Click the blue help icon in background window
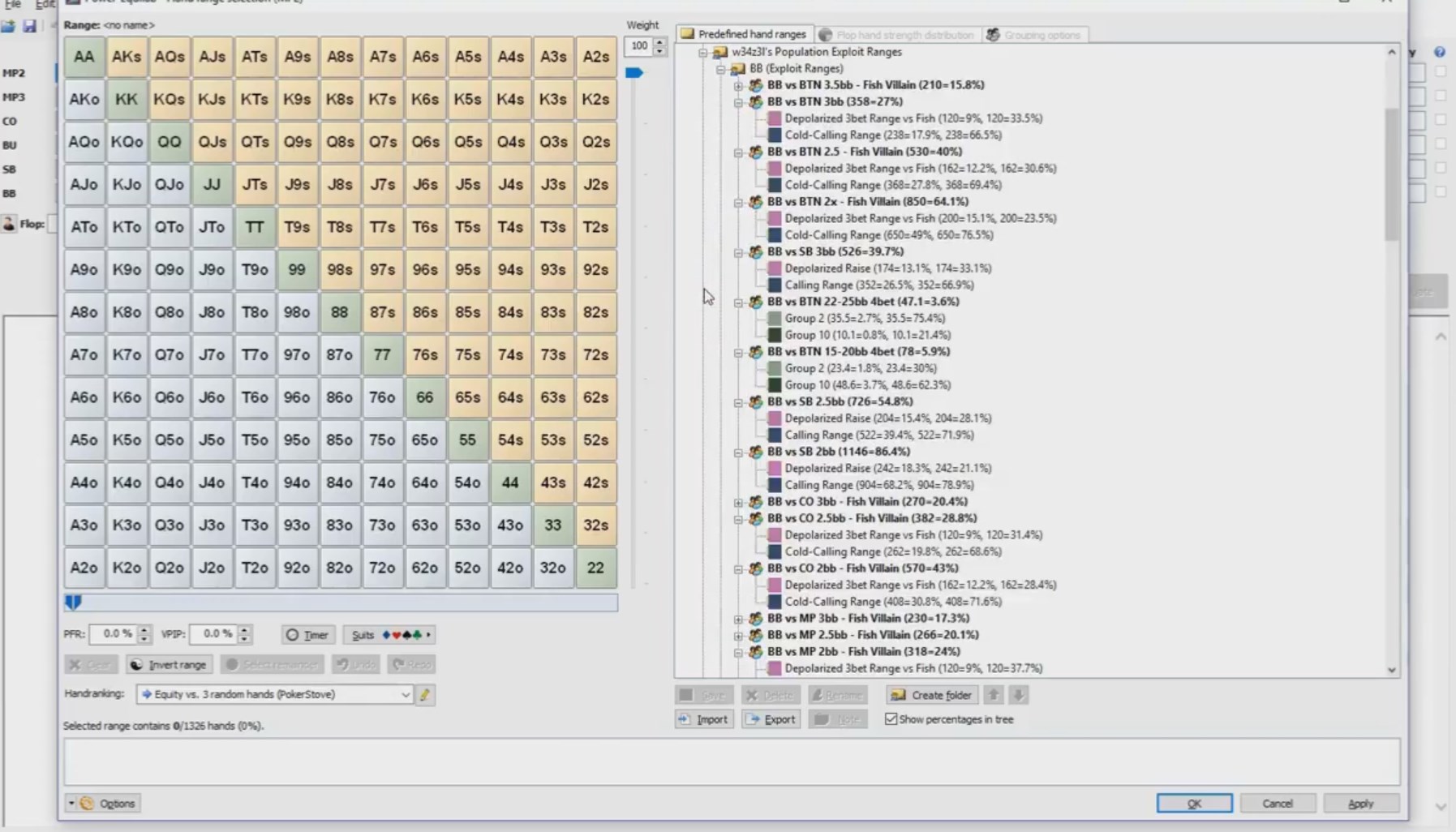The width and height of the screenshot is (1456, 832). [1439, 52]
